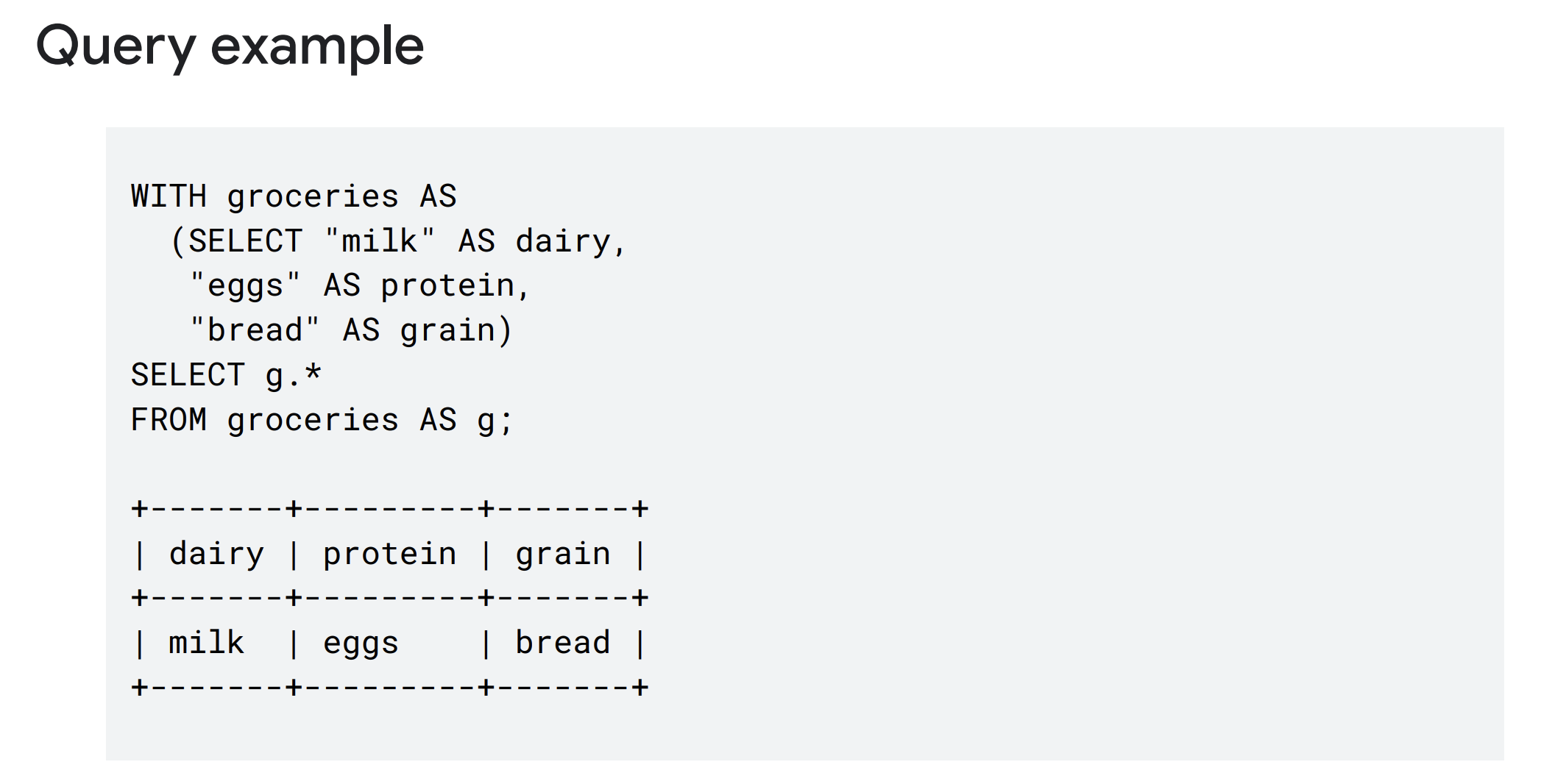Click the word groceries on first line

pyautogui.click(x=313, y=196)
